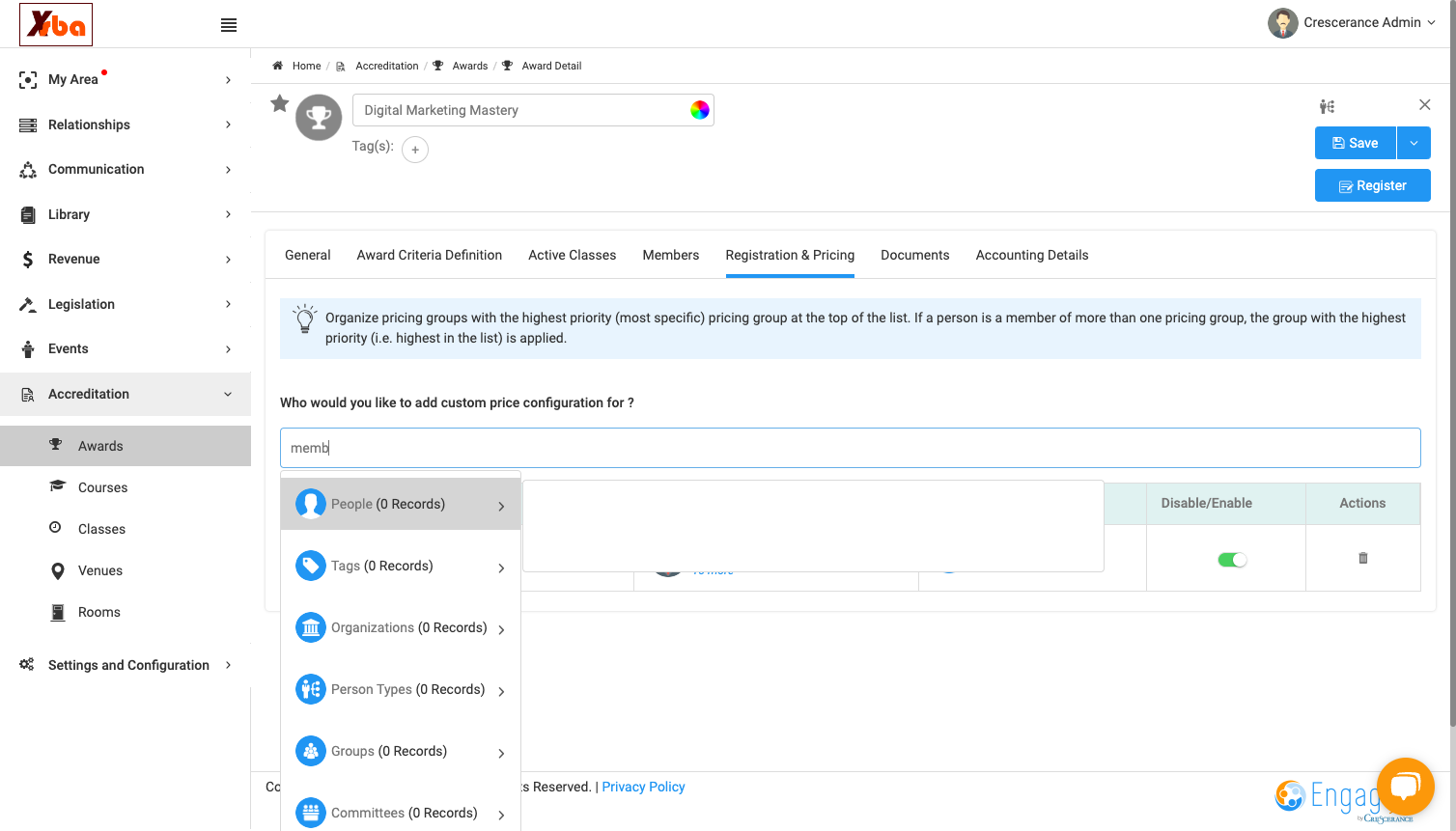Click the Home breadcrumb icon
The height and width of the screenshot is (831, 1456).
(278, 66)
